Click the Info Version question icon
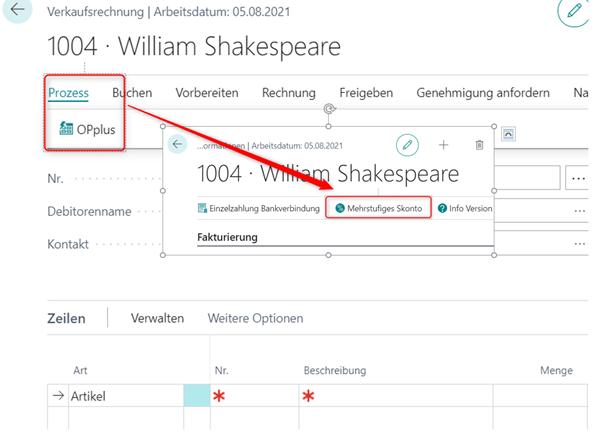This screenshot has height=436, width=605. click(442, 208)
